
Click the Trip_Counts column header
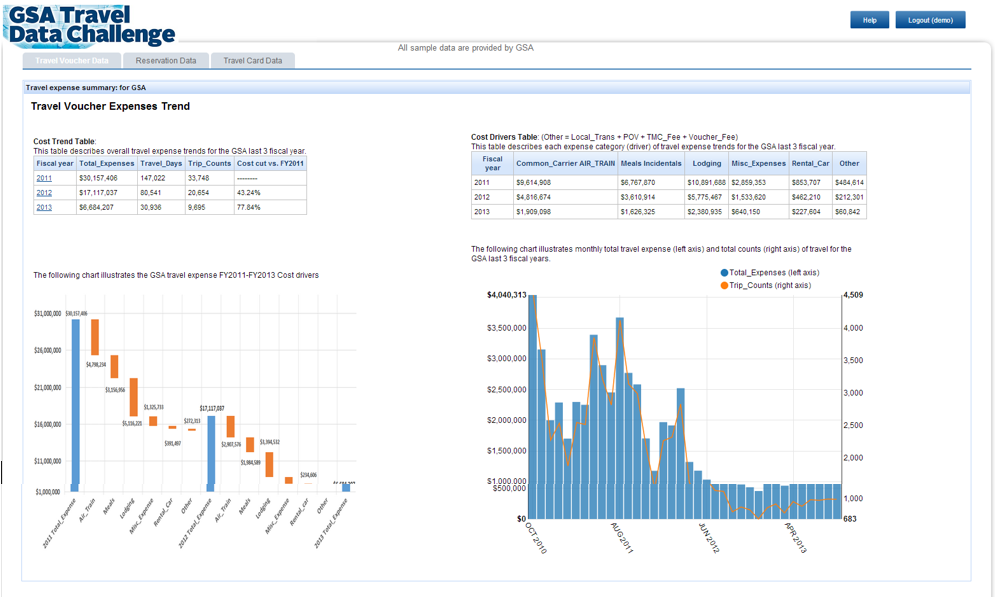point(209,164)
